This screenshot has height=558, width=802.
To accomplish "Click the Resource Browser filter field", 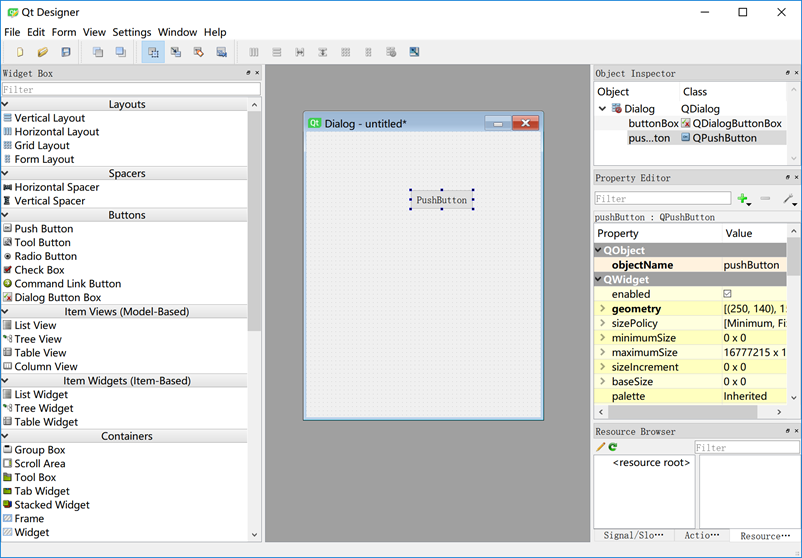I will pos(747,448).
